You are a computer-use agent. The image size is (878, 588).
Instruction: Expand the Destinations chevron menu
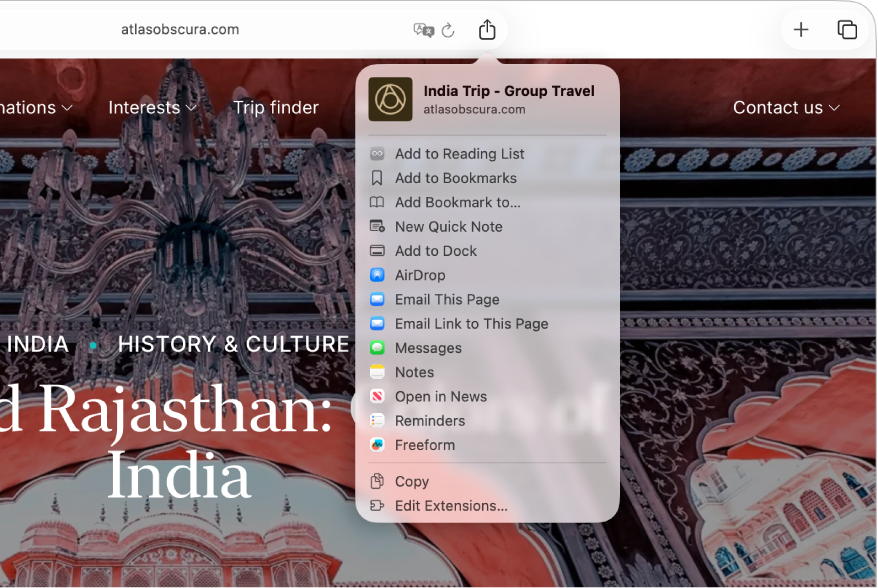66,107
